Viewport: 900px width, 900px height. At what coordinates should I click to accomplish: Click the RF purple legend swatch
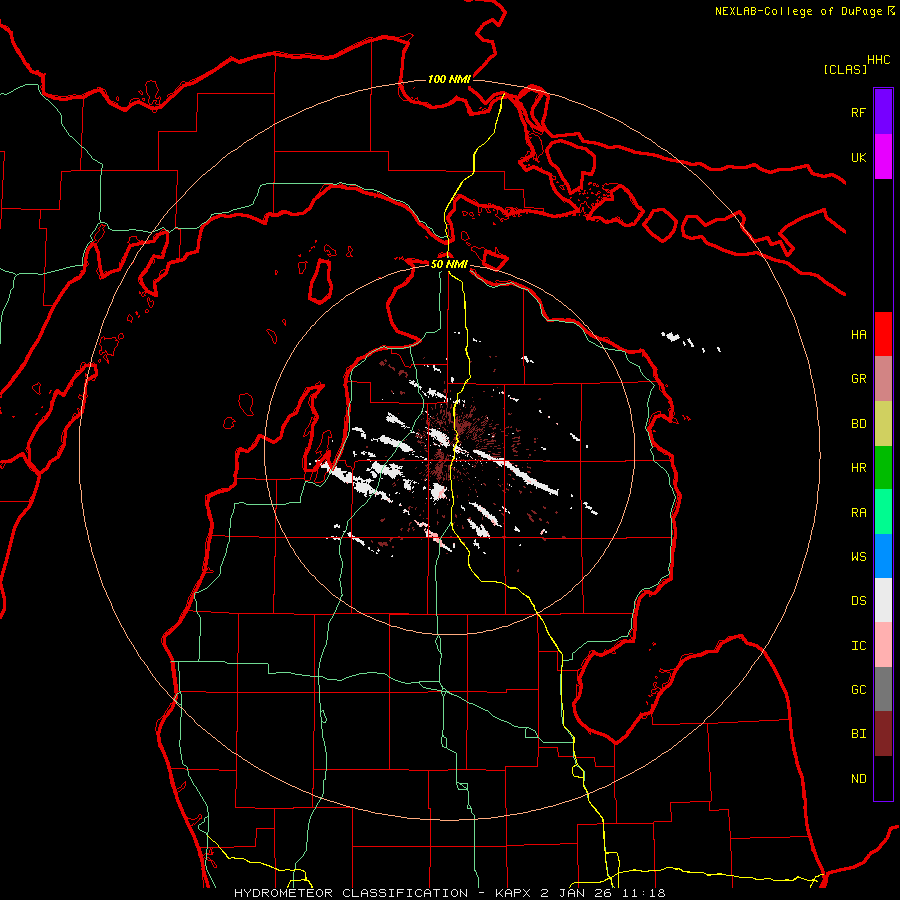(883, 112)
